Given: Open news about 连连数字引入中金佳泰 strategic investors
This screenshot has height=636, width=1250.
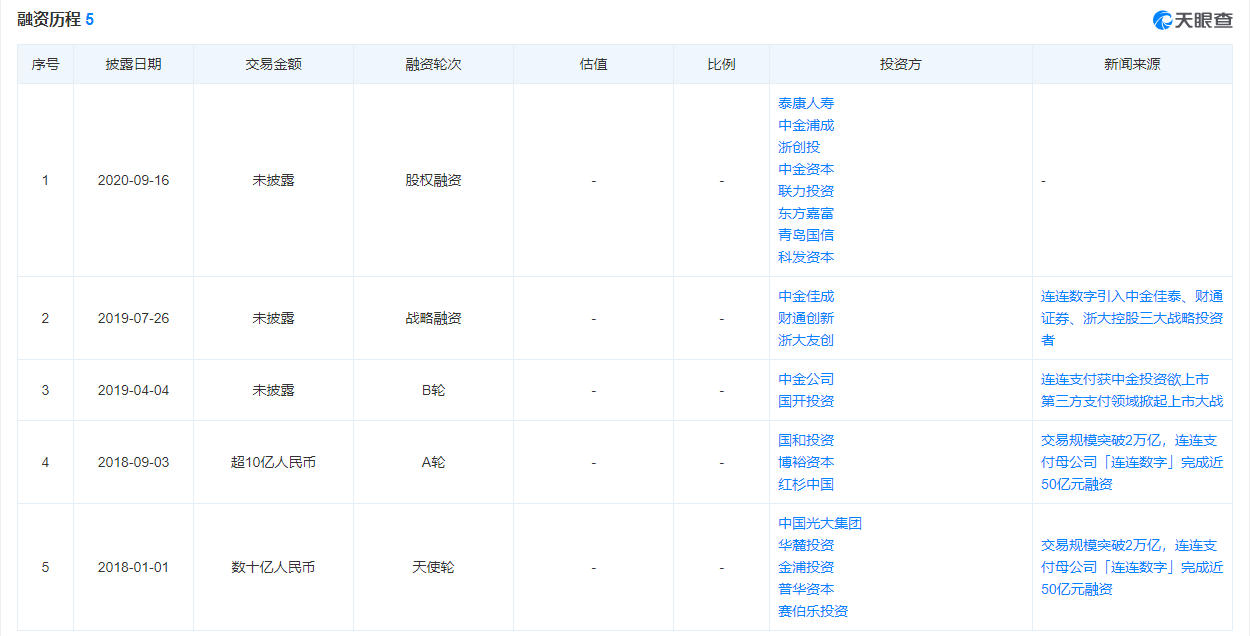Looking at the screenshot, I should click(1132, 318).
